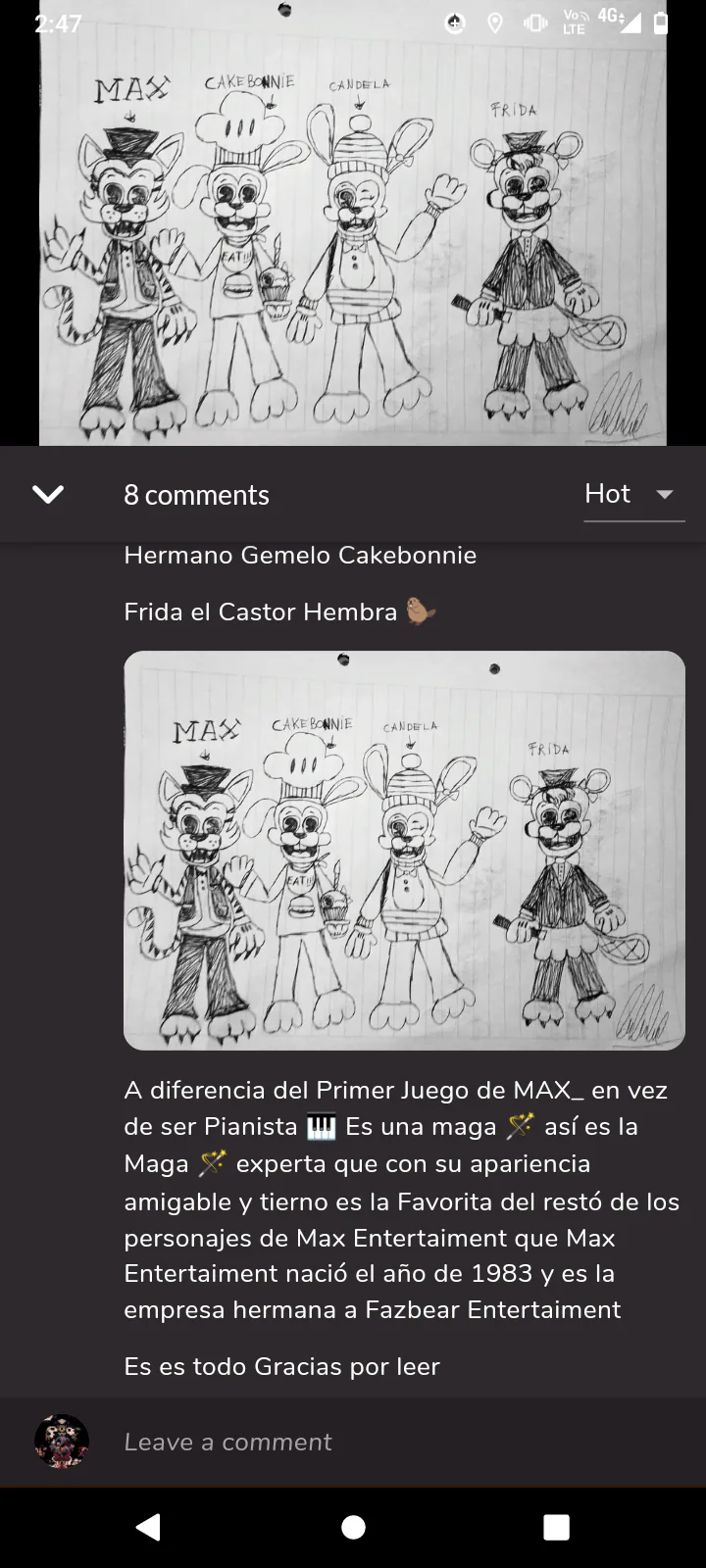Tap the location icon in status bar
Viewport: 706px width, 1568px height.
(495, 24)
